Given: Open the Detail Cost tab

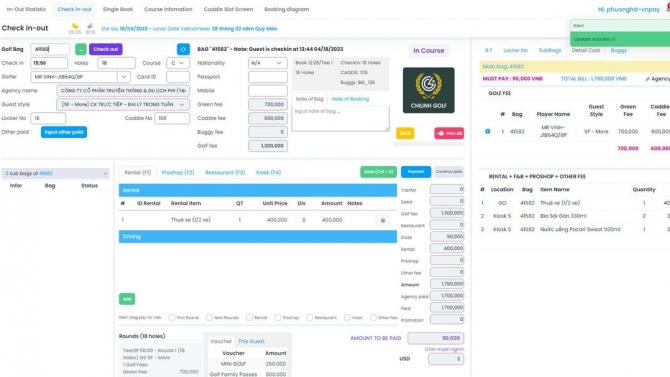Looking at the screenshot, I should pyautogui.click(x=586, y=50).
